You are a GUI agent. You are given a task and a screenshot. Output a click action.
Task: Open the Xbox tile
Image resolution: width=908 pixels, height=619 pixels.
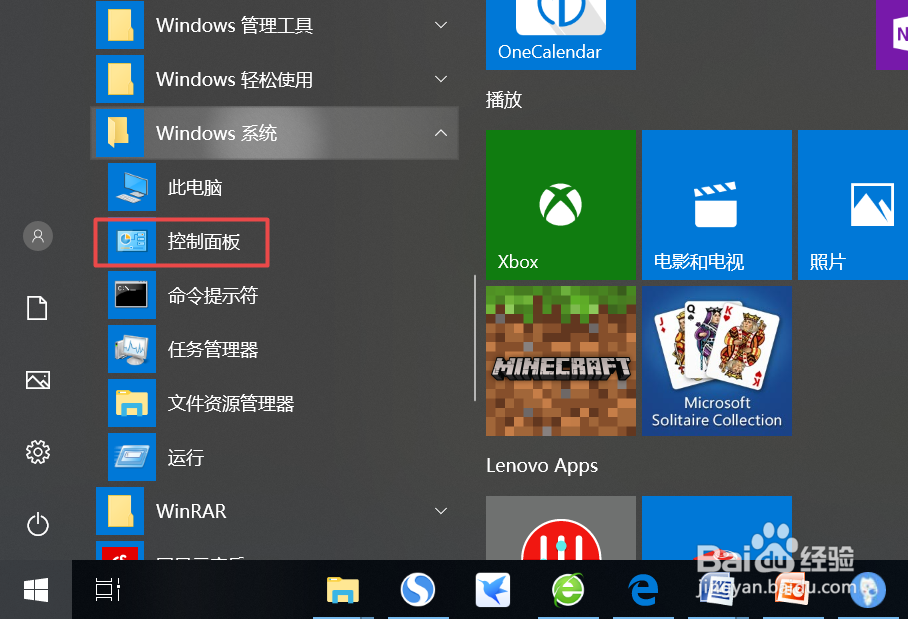561,205
